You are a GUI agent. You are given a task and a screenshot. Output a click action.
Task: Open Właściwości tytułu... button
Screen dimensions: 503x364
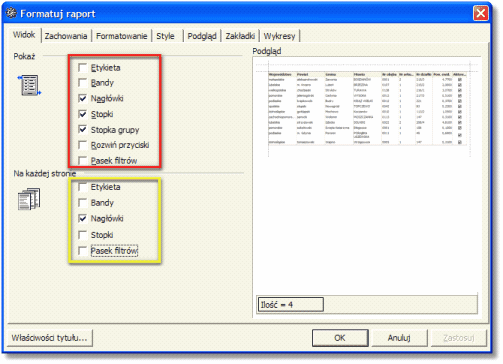[49, 338]
